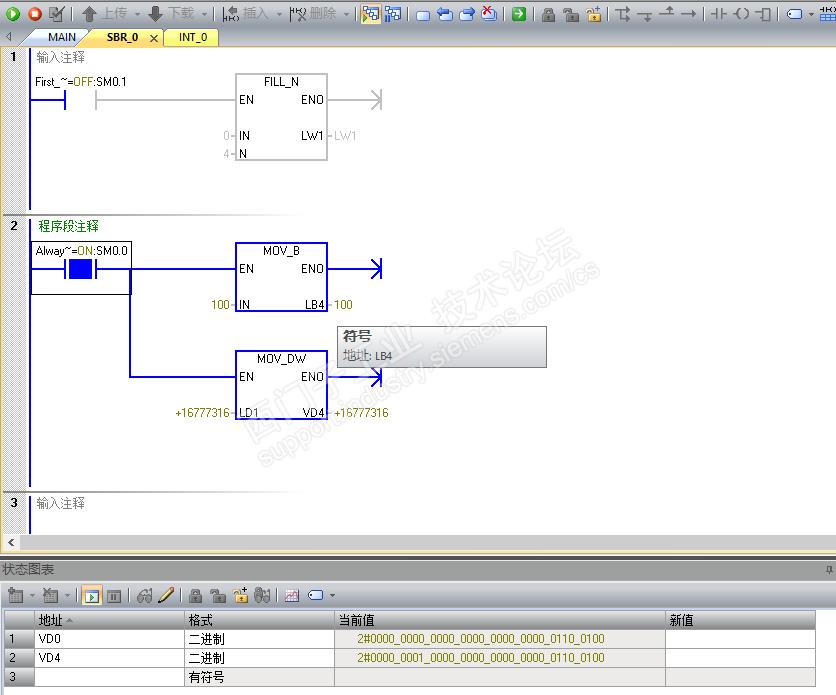Select the SM0.1 First scan contact
Viewport: 836px width, 695px height.
[80, 99]
